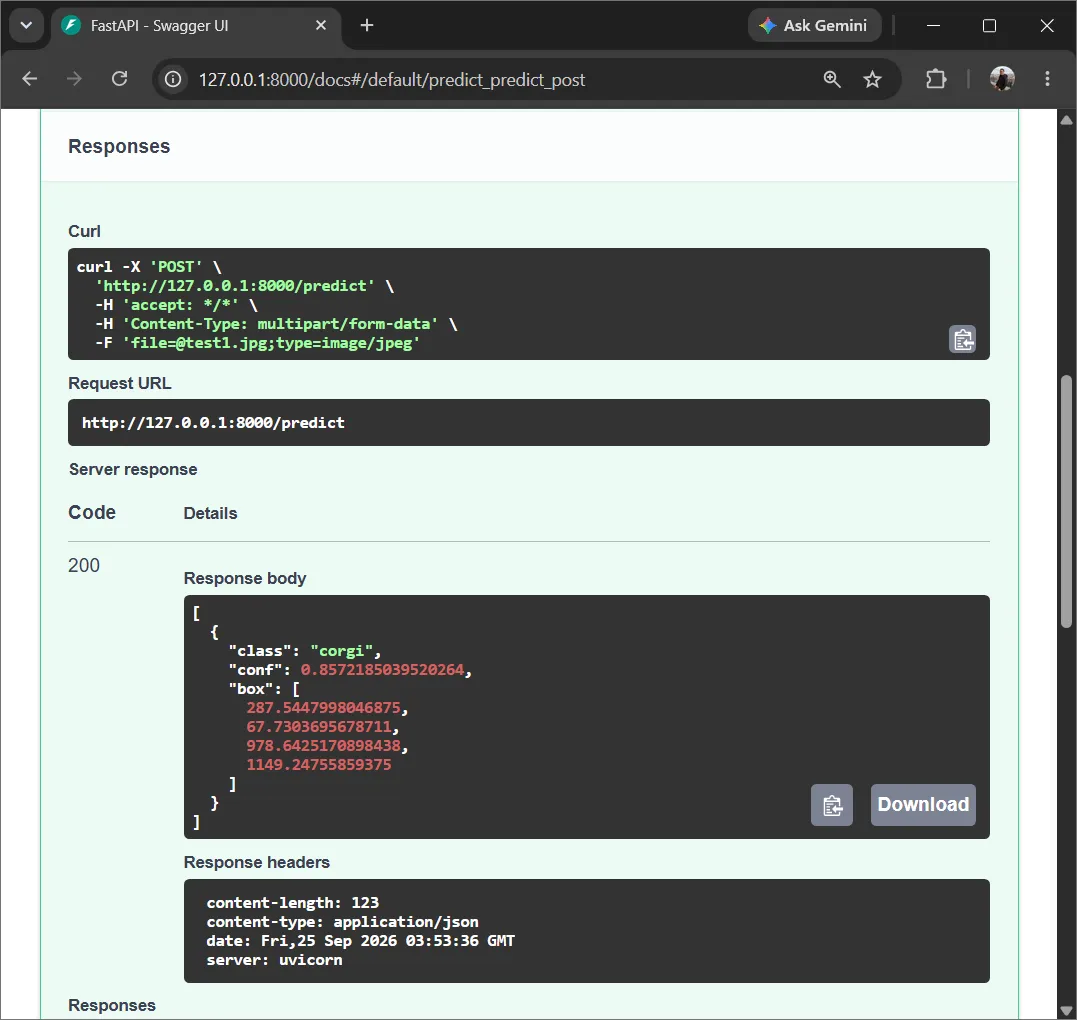Click the "corgi" class value

341,650
